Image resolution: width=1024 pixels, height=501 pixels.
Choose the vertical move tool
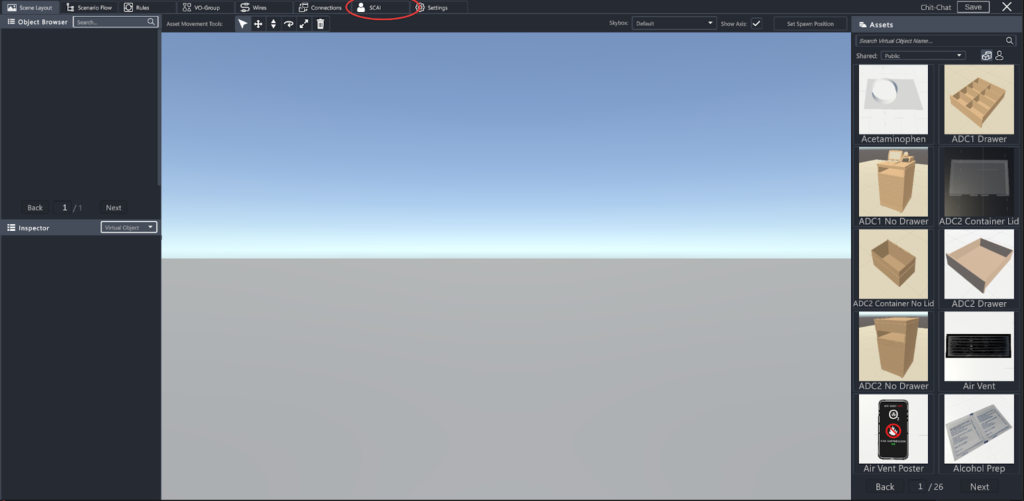coord(273,24)
